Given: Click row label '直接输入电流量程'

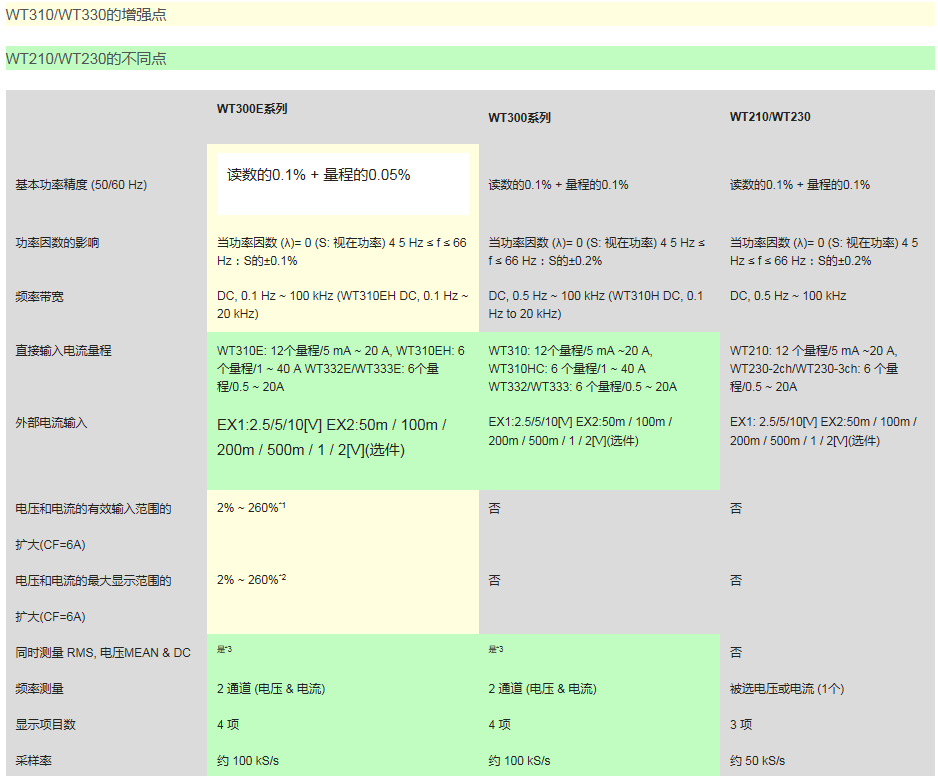Looking at the screenshot, I should point(63,351).
